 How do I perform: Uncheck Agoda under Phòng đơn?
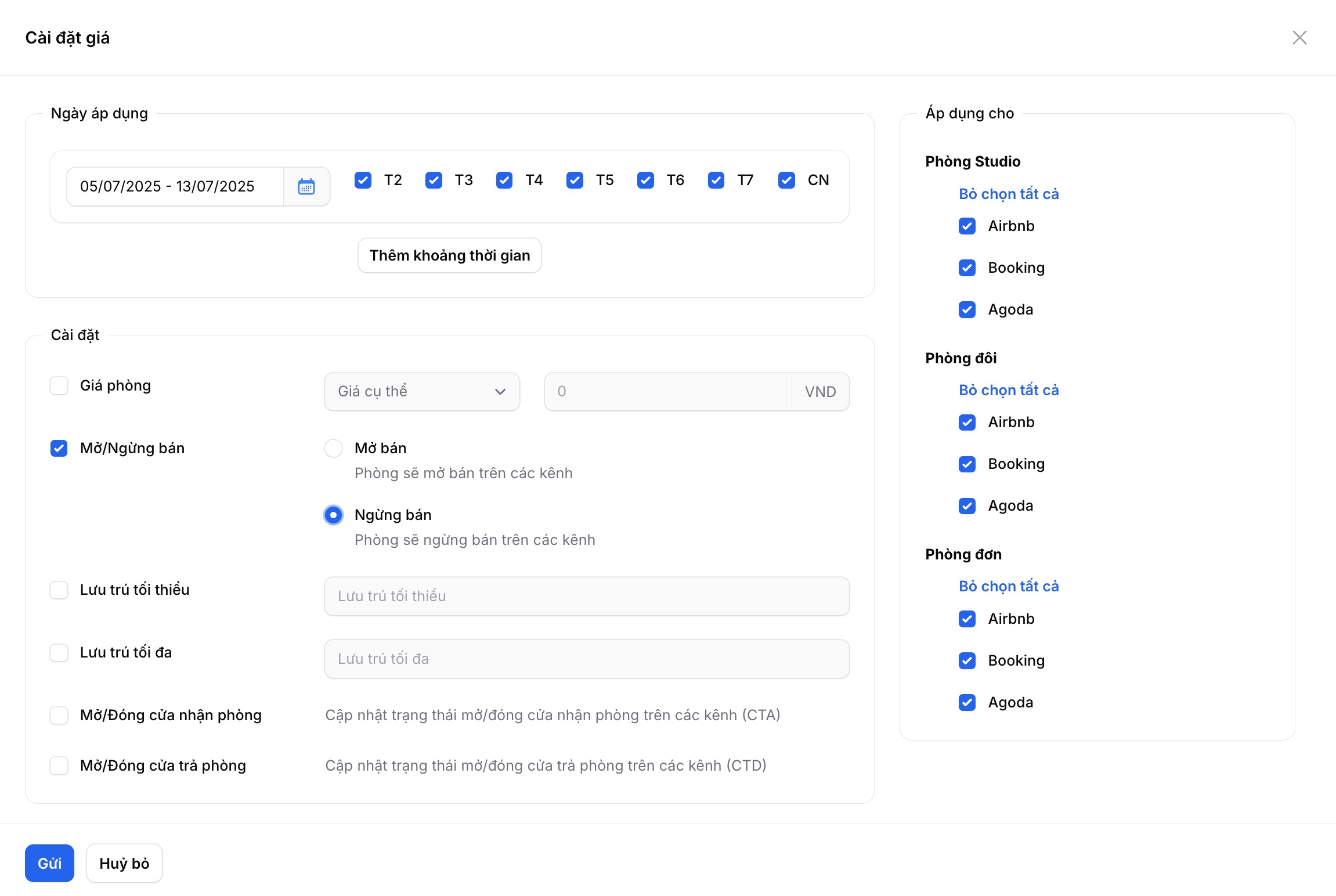(x=967, y=702)
